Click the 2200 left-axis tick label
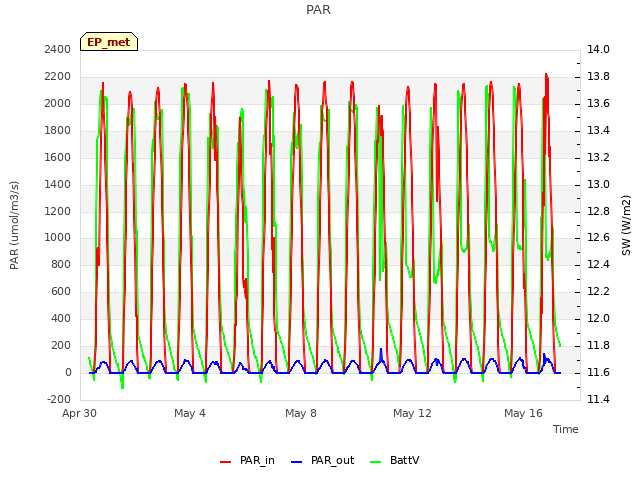 point(58,76)
